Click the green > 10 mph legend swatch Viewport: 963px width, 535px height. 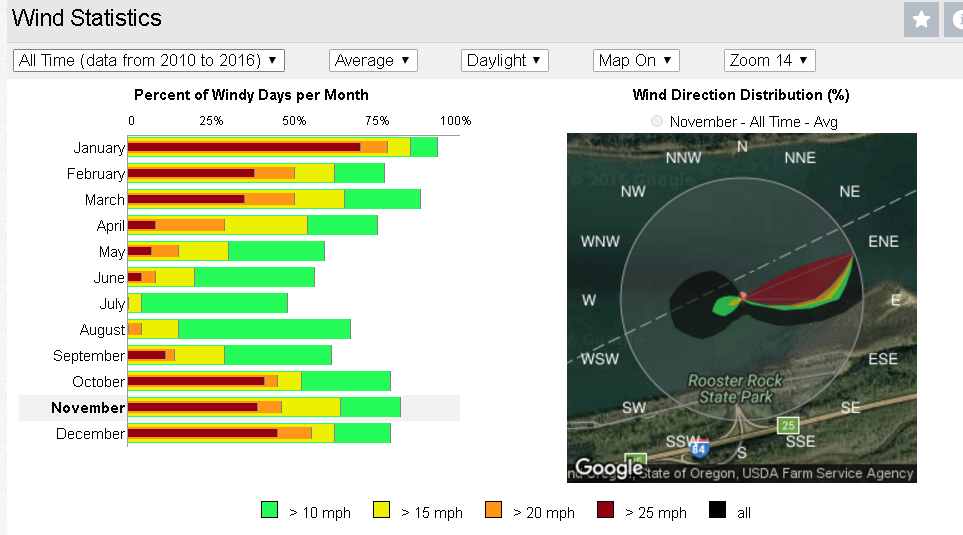pos(269,510)
